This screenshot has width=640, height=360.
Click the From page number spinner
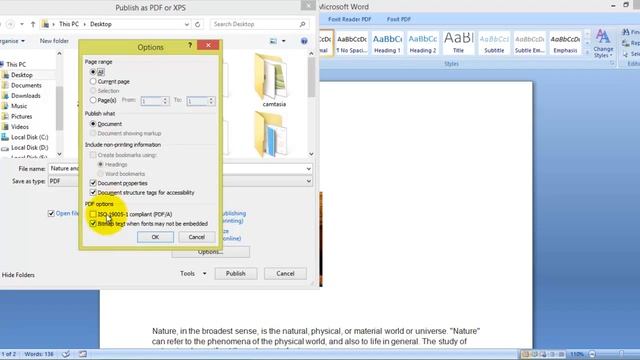(x=165, y=101)
